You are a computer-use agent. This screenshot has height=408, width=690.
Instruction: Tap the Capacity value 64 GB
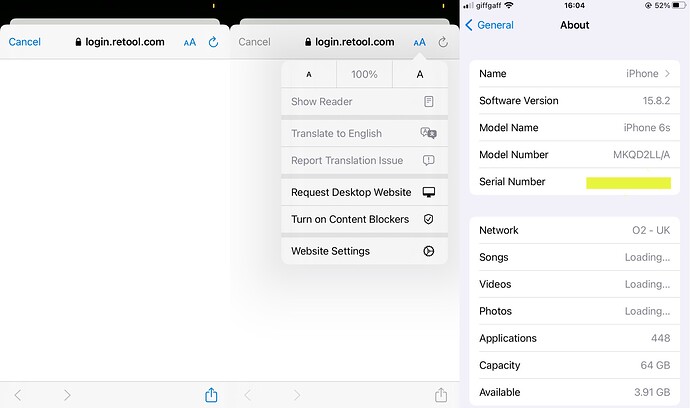tap(655, 365)
